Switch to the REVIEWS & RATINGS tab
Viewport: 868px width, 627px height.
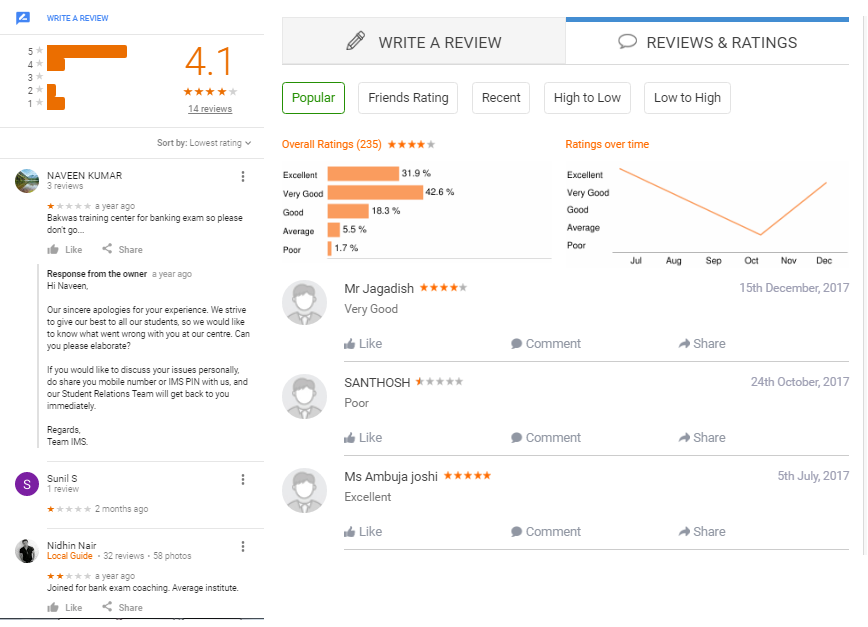pos(707,42)
